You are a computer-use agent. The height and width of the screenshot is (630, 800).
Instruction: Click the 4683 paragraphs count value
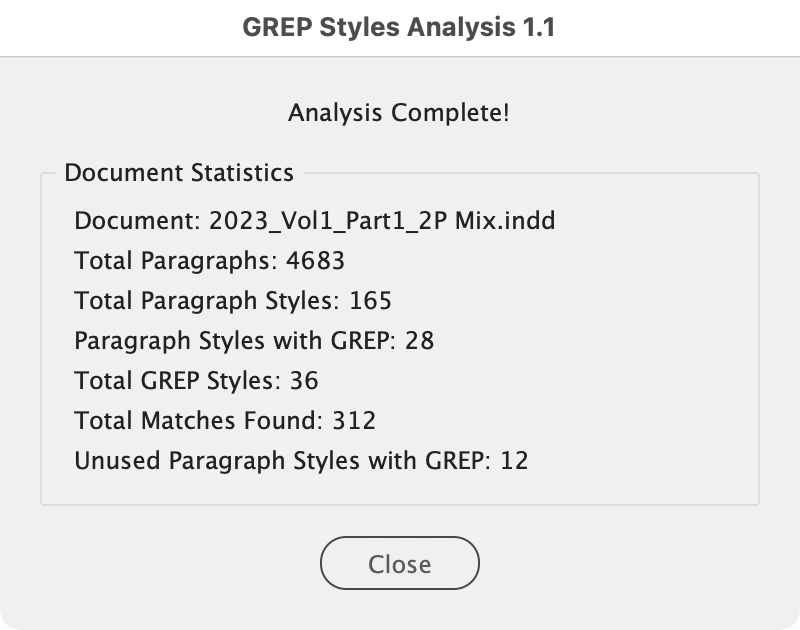click(x=315, y=261)
